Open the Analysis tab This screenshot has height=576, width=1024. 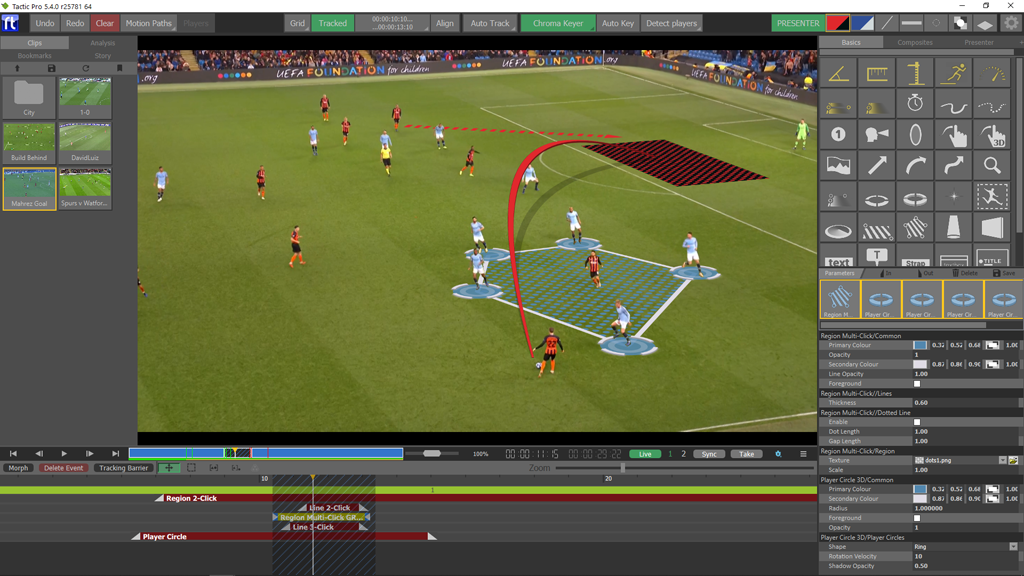102,43
